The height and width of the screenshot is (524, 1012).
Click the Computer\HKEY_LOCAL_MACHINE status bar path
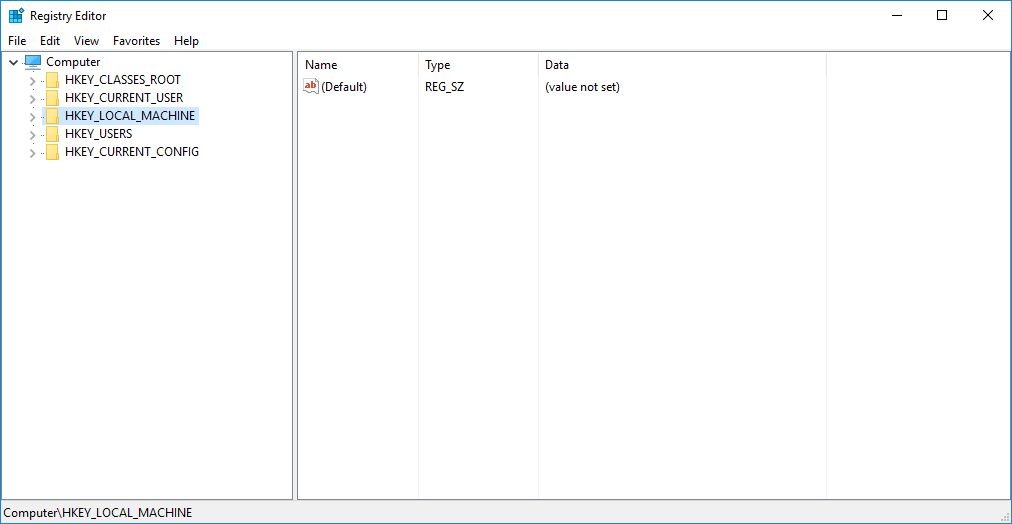(x=98, y=513)
